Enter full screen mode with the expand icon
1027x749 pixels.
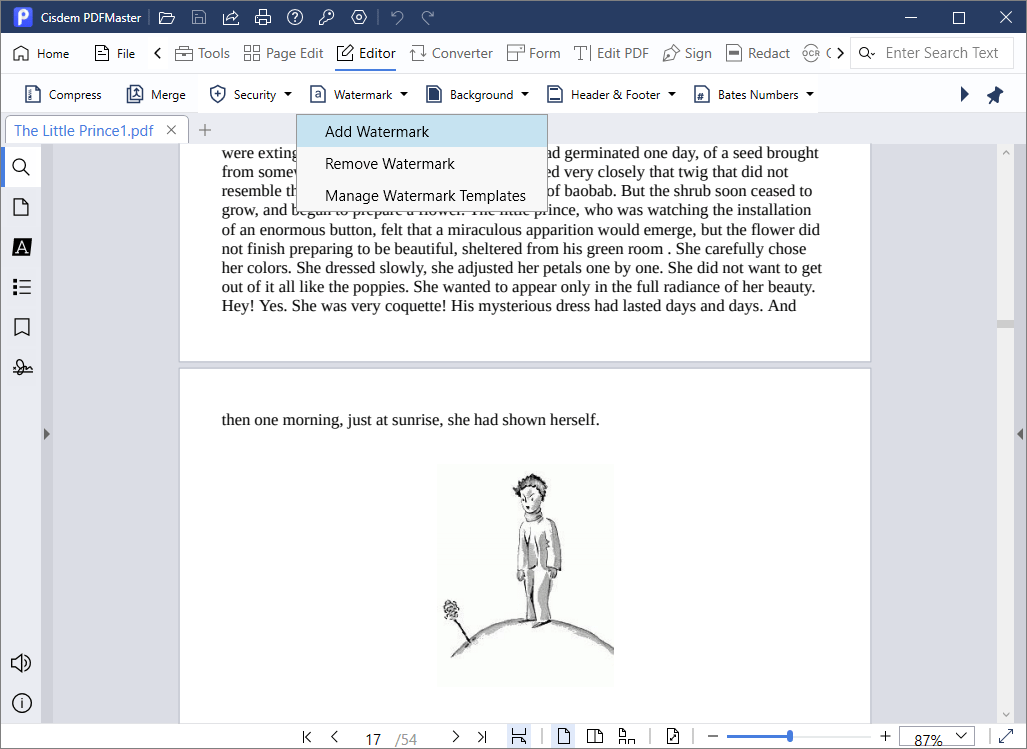1006,737
